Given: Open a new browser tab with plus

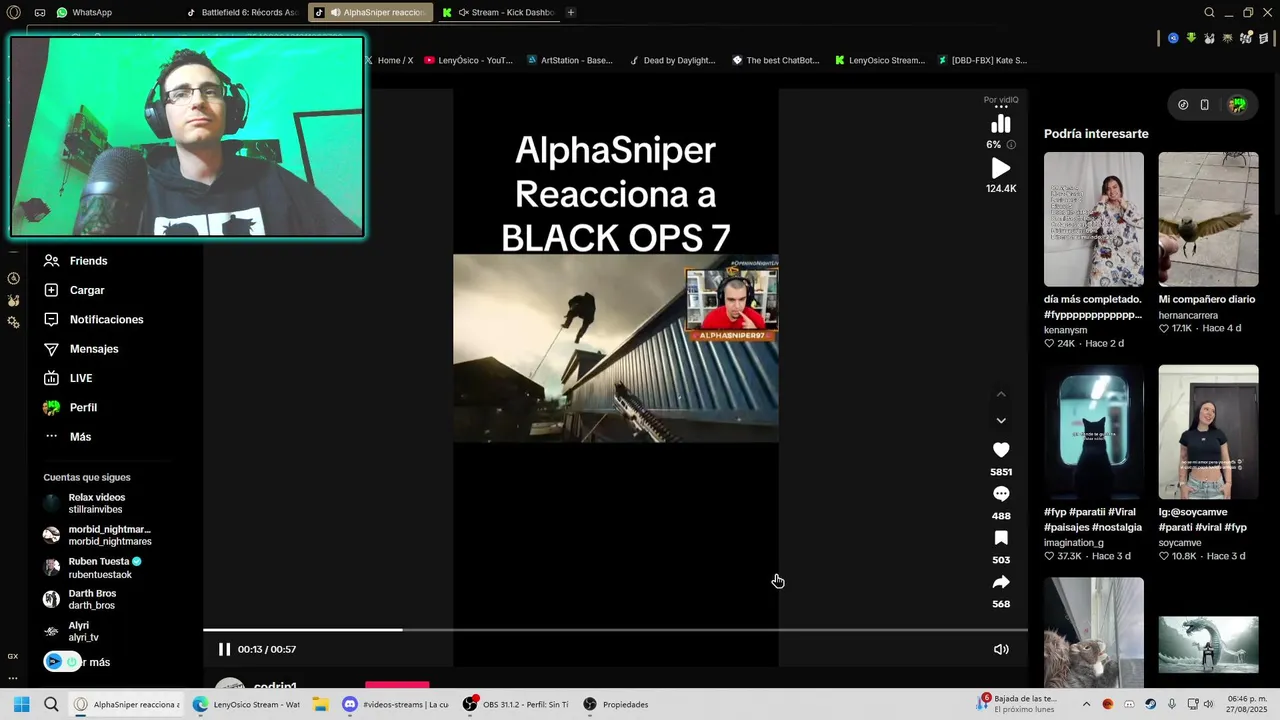Looking at the screenshot, I should point(571,13).
